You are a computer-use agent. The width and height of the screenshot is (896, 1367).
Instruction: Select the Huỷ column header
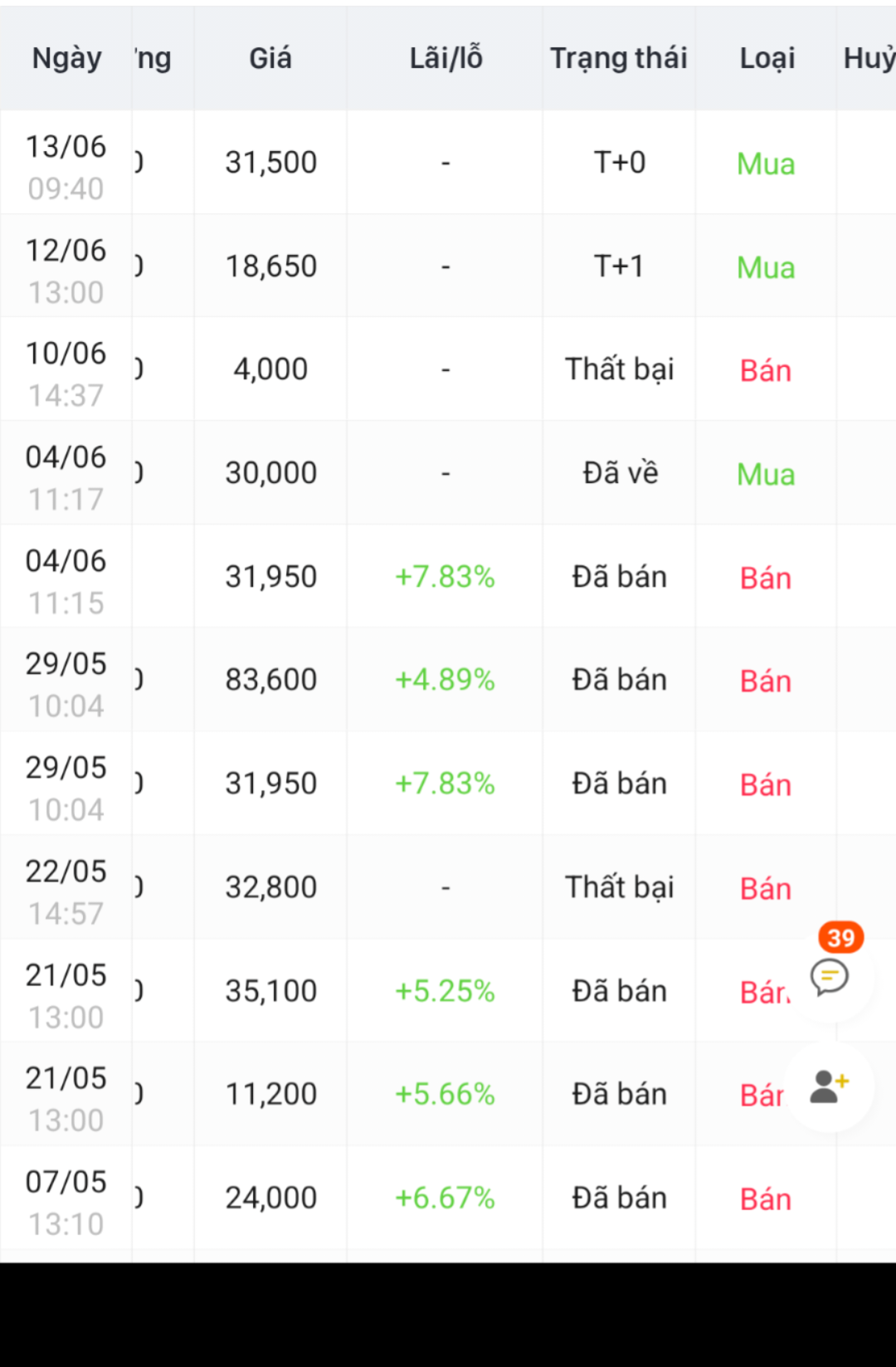pos(868,58)
